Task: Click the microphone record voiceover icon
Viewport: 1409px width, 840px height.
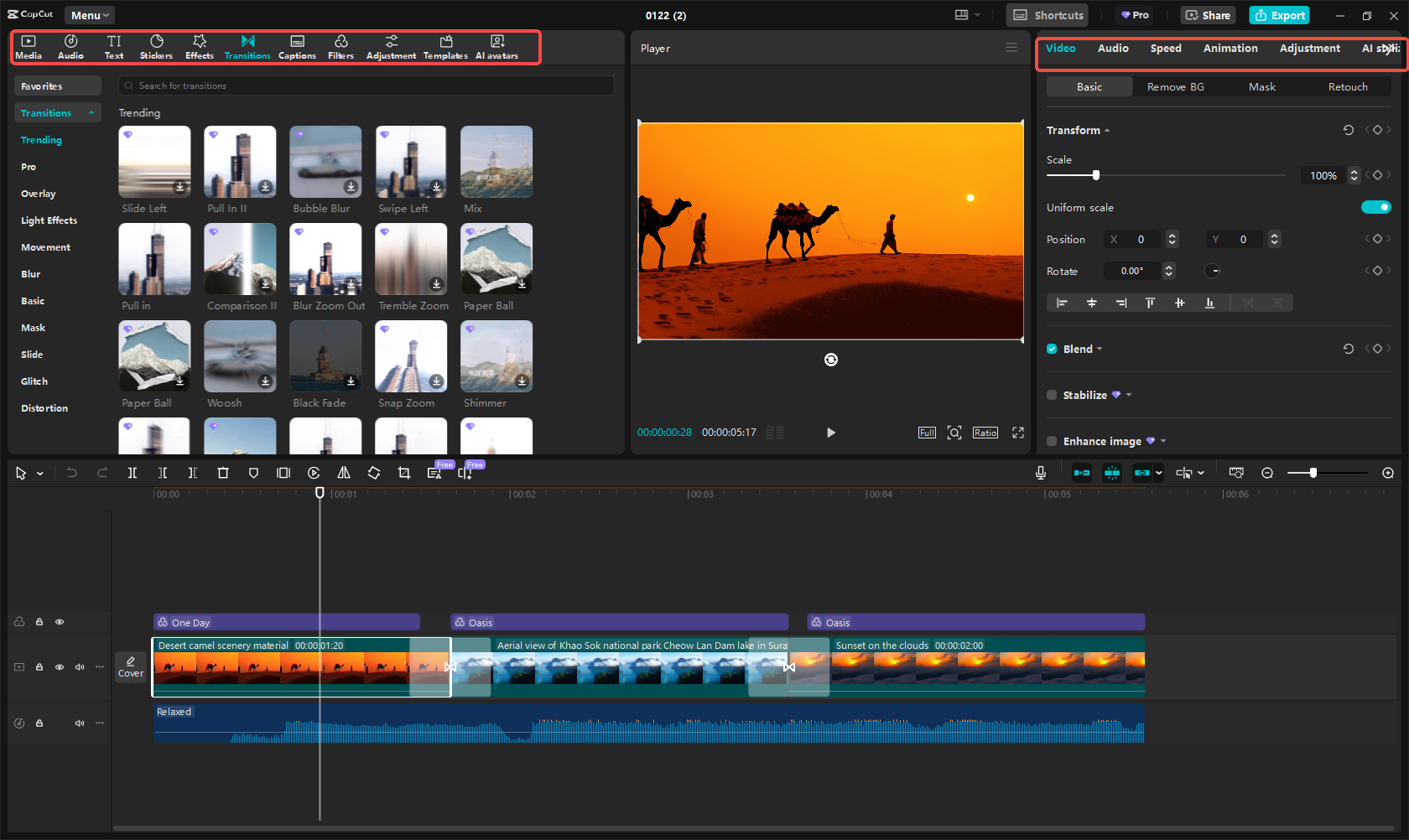Action: click(1041, 473)
